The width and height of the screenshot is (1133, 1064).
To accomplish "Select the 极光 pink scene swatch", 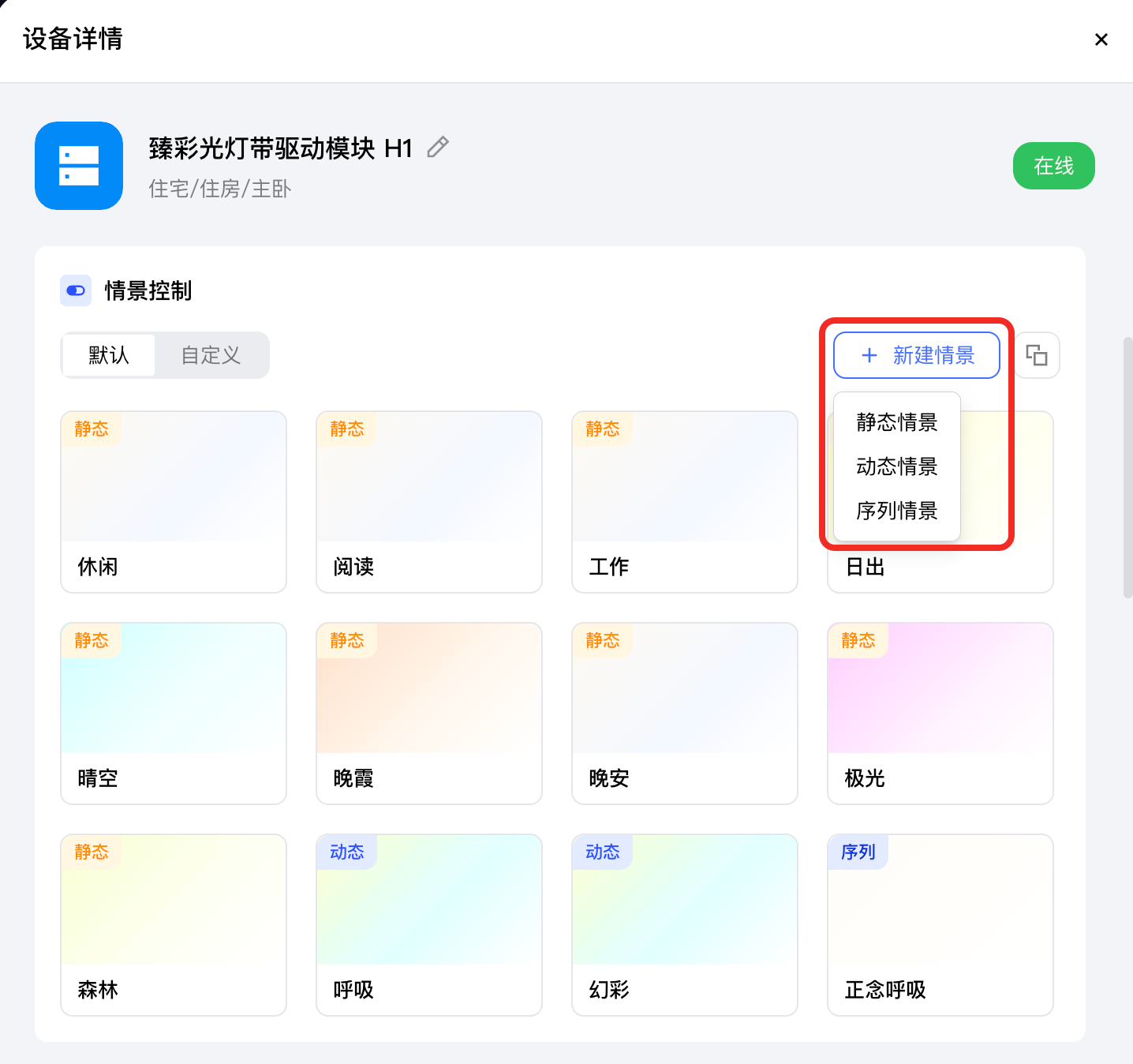I will tap(940, 688).
